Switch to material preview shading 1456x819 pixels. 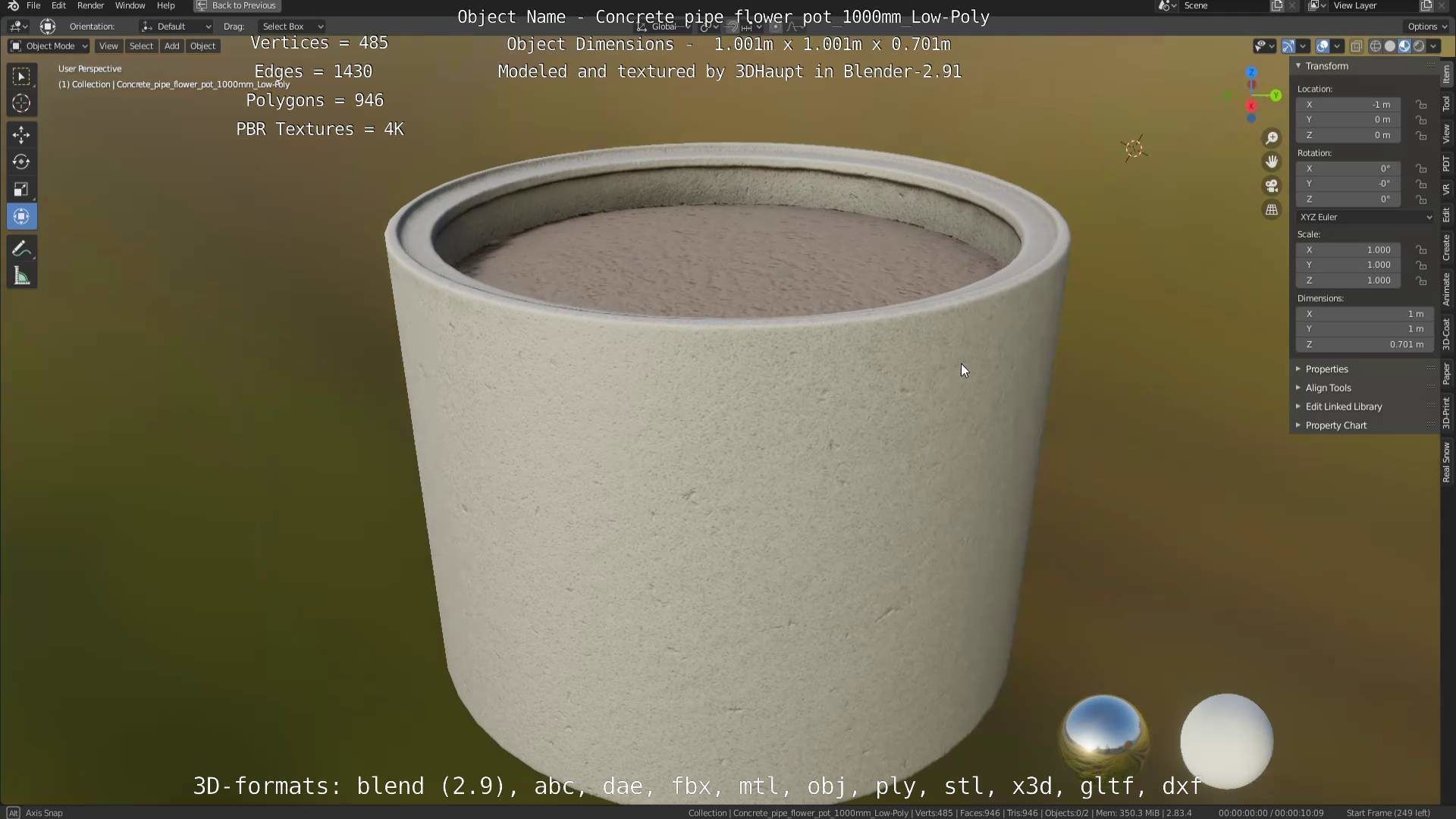tap(1404, 46)
